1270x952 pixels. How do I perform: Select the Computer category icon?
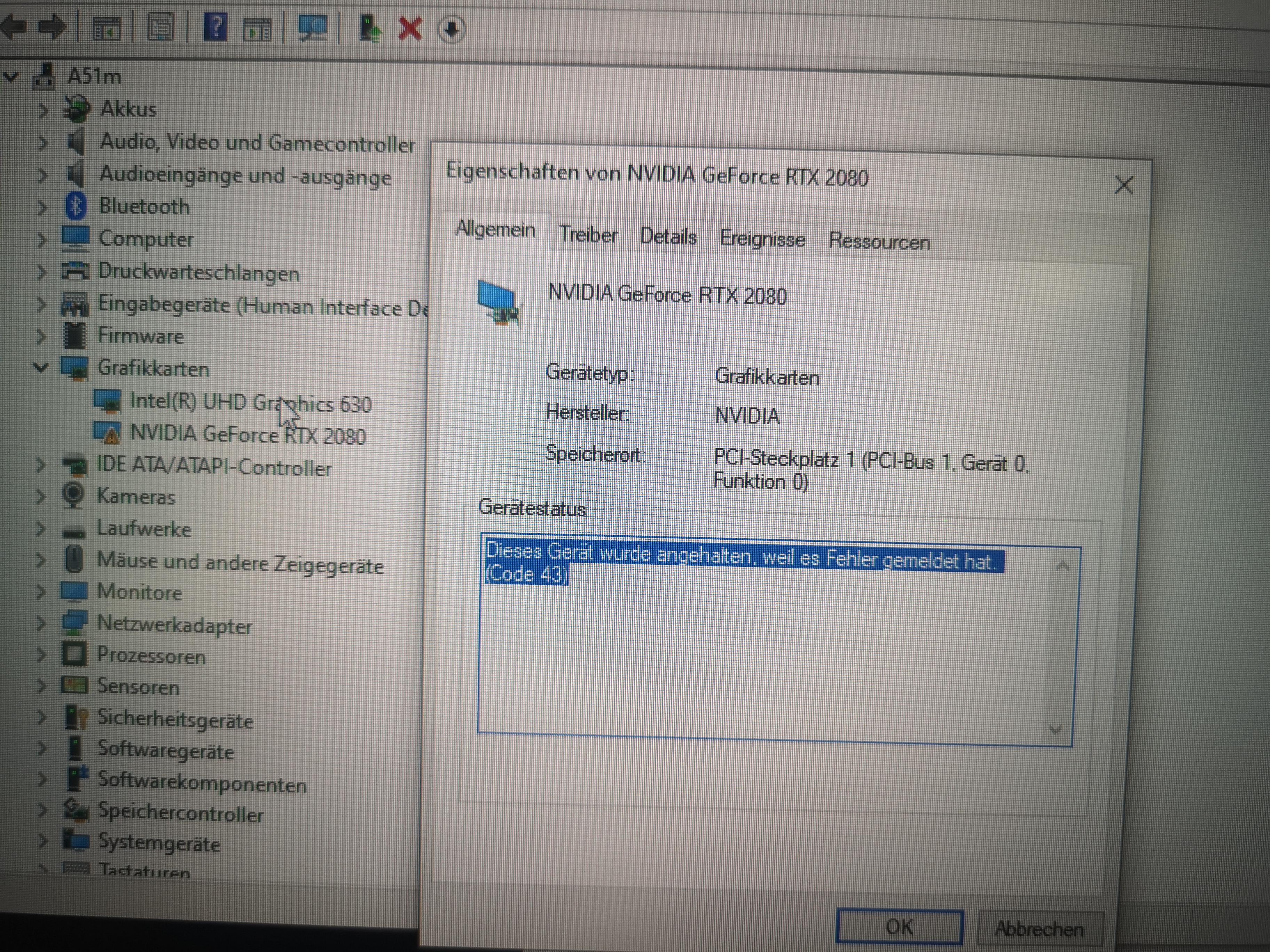(75, 239)
